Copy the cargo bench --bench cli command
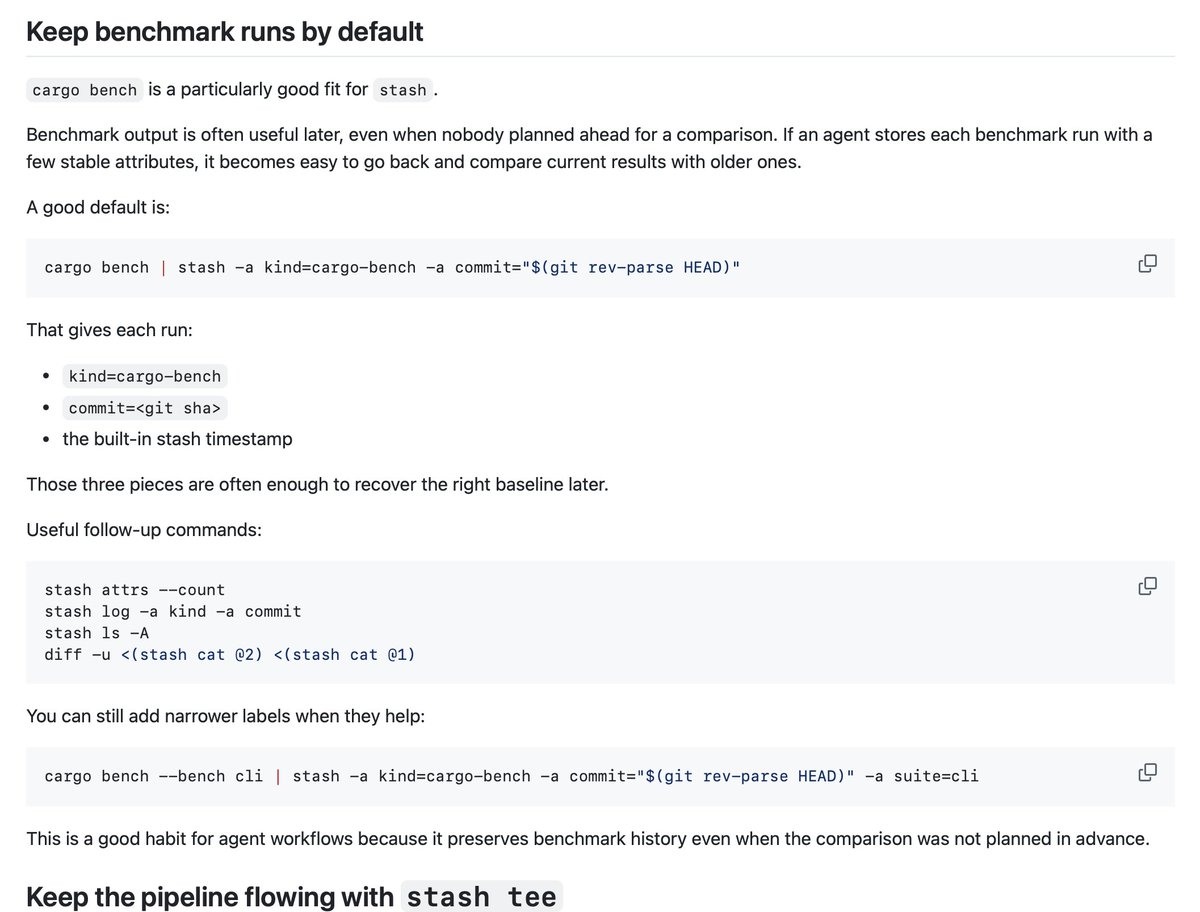Image resolution: width=1200 pixels, height=912 pixels. 1147,772
